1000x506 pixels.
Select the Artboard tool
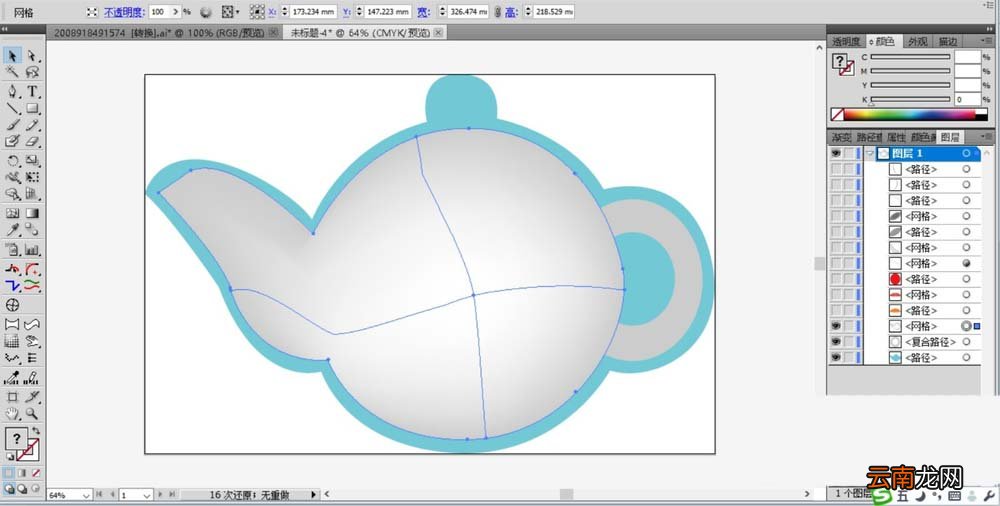(12, 397)
